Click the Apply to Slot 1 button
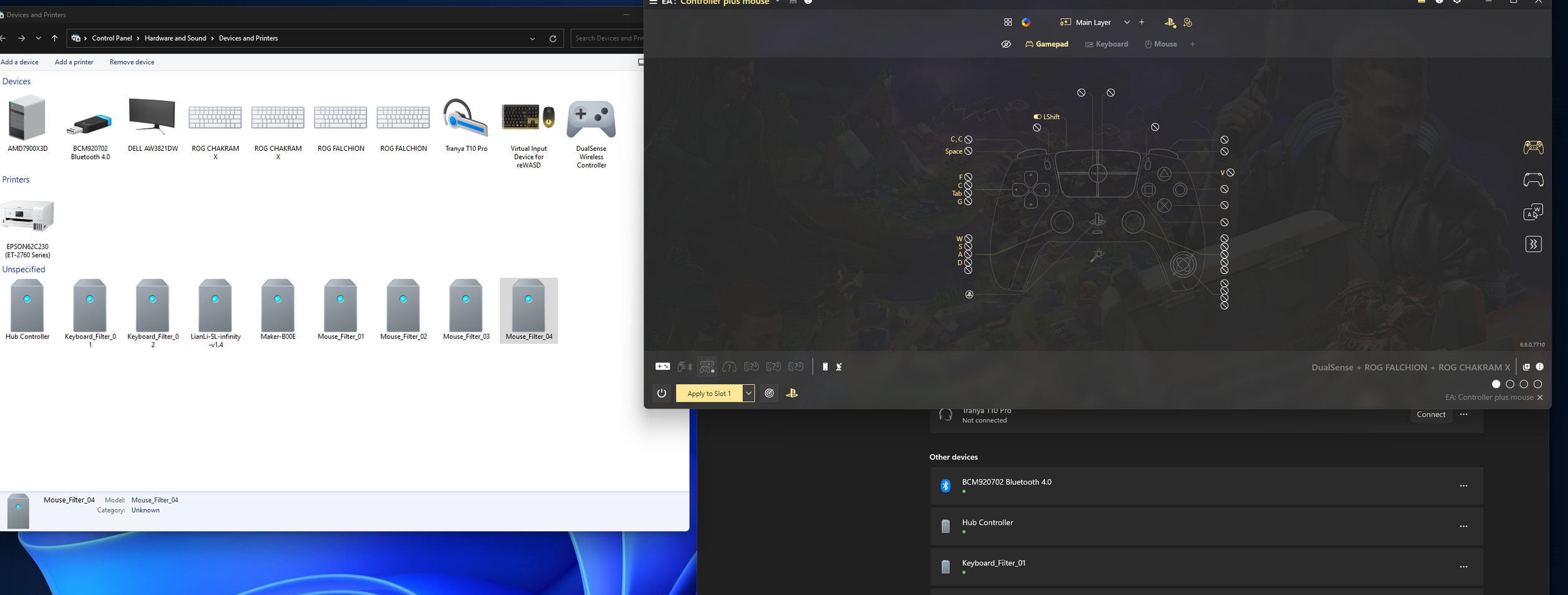Screen dimensions: 1568x595 [x=709, y=394]
